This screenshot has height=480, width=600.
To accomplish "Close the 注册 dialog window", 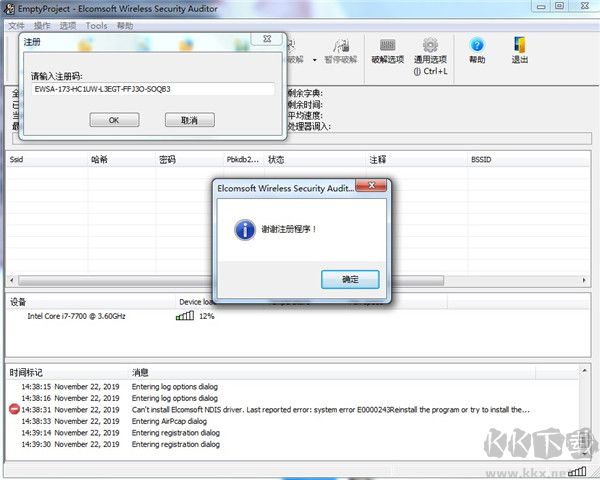I will click(267, 38).
